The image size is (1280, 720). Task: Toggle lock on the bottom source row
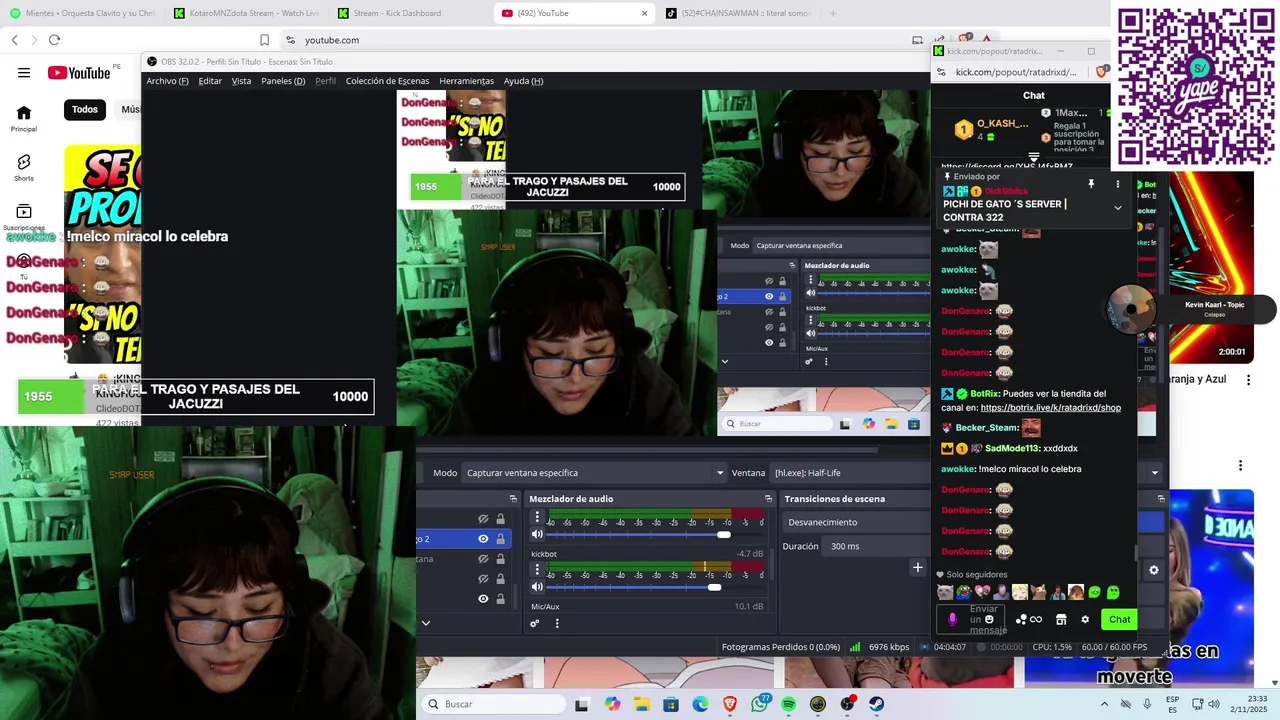[x=501, y=599]
